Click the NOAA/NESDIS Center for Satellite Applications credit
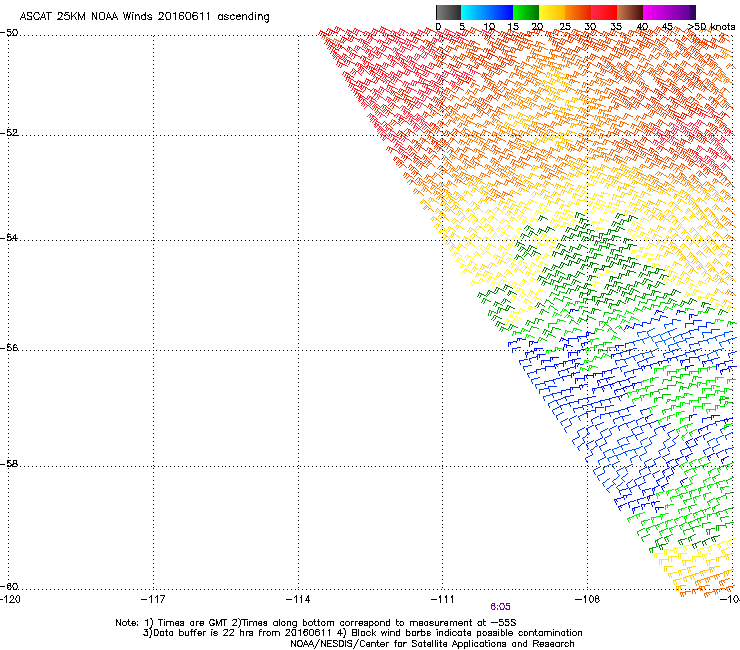The width and height of the screenshot is (740, 650). (x=432, y=644)
